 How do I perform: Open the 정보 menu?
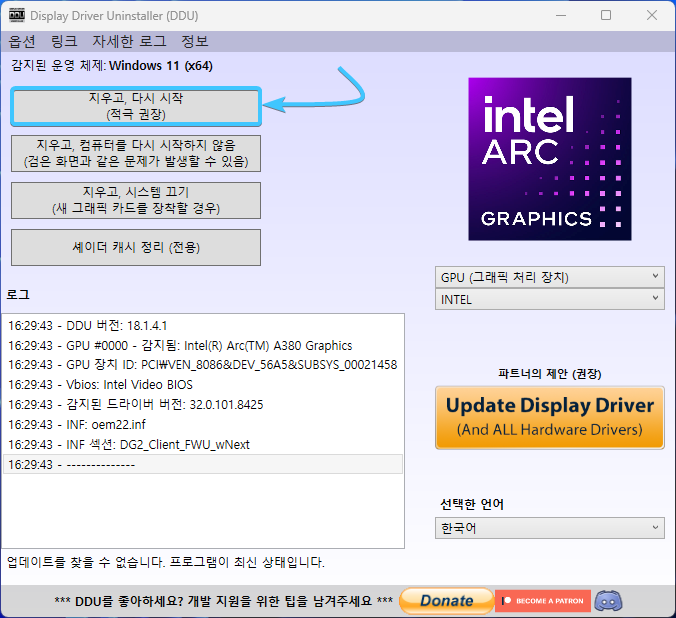195,42
